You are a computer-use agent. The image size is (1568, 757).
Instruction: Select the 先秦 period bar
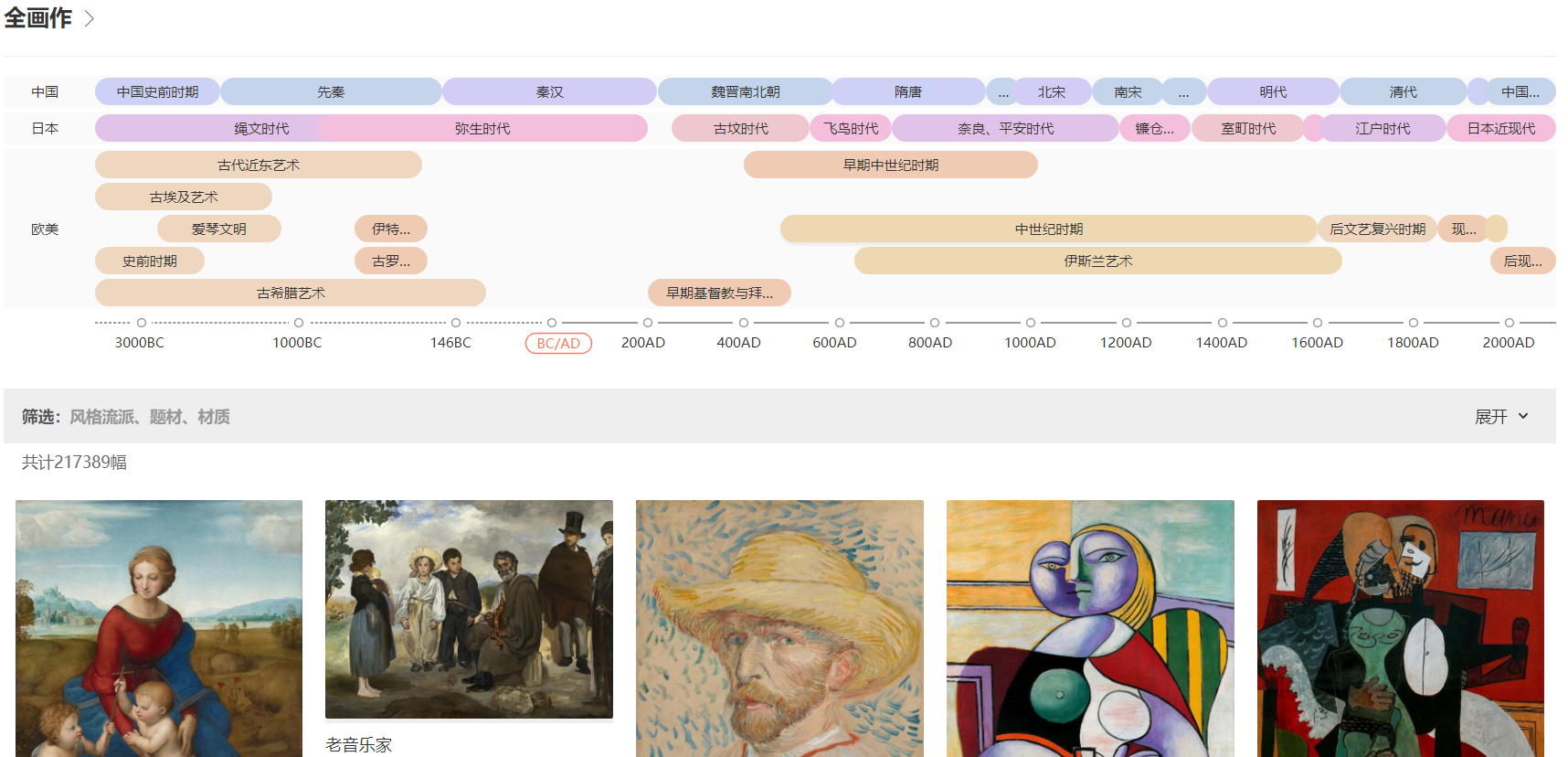pos(331,91)
